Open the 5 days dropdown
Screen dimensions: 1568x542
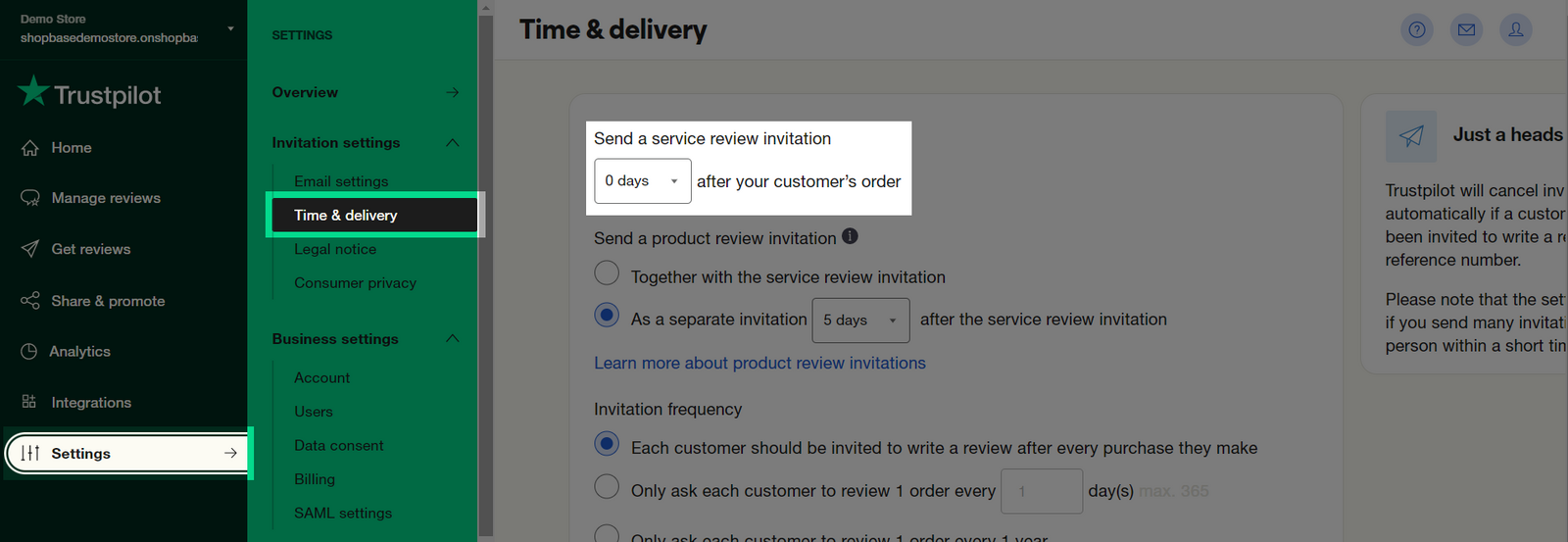(860, 320)
